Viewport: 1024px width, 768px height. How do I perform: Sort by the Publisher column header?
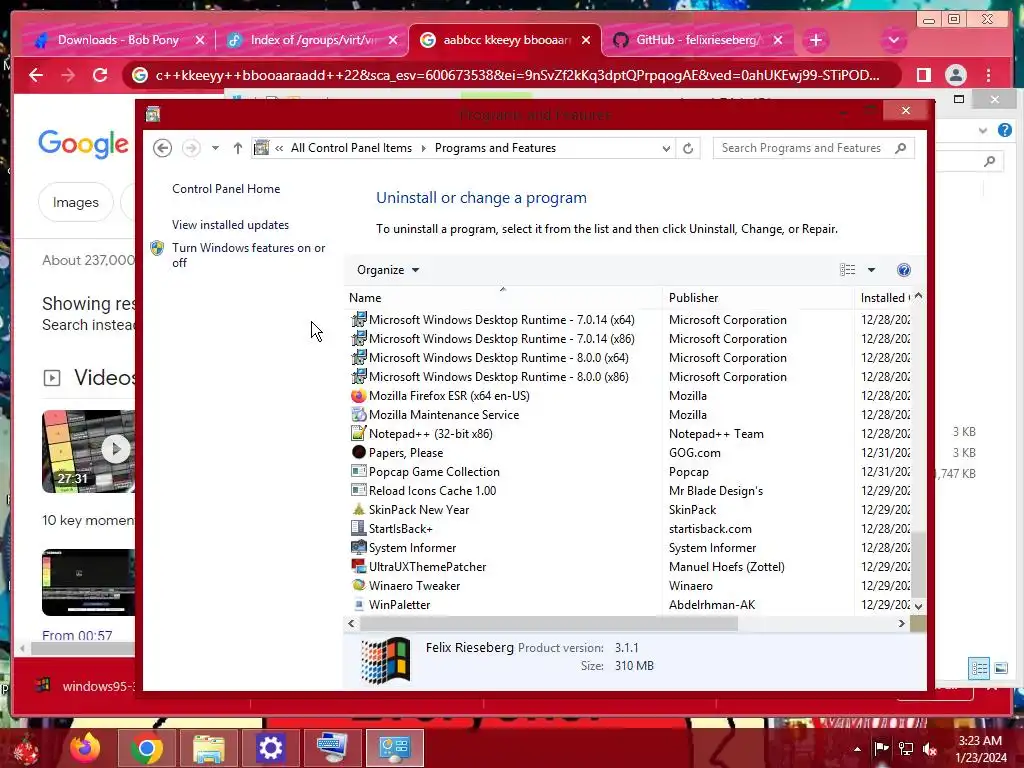(x=758, y=298)
